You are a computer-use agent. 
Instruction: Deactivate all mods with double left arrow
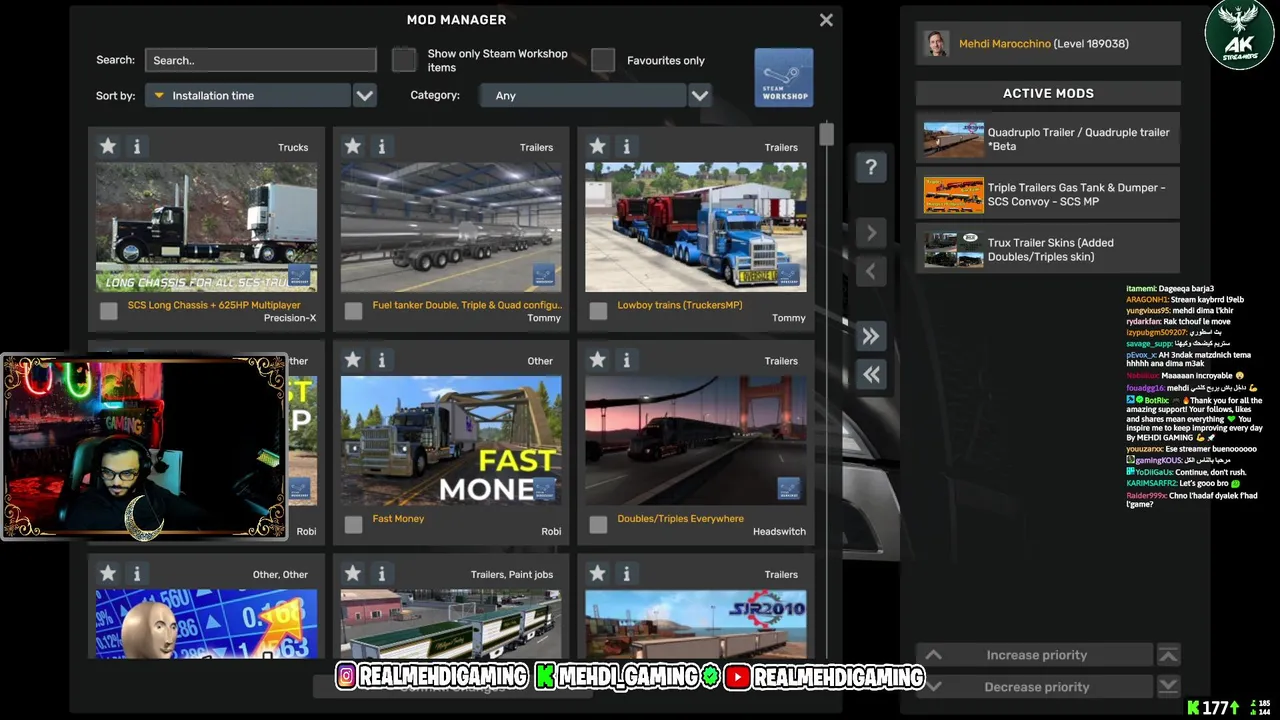pyautogui.click(x=871, y=375)
